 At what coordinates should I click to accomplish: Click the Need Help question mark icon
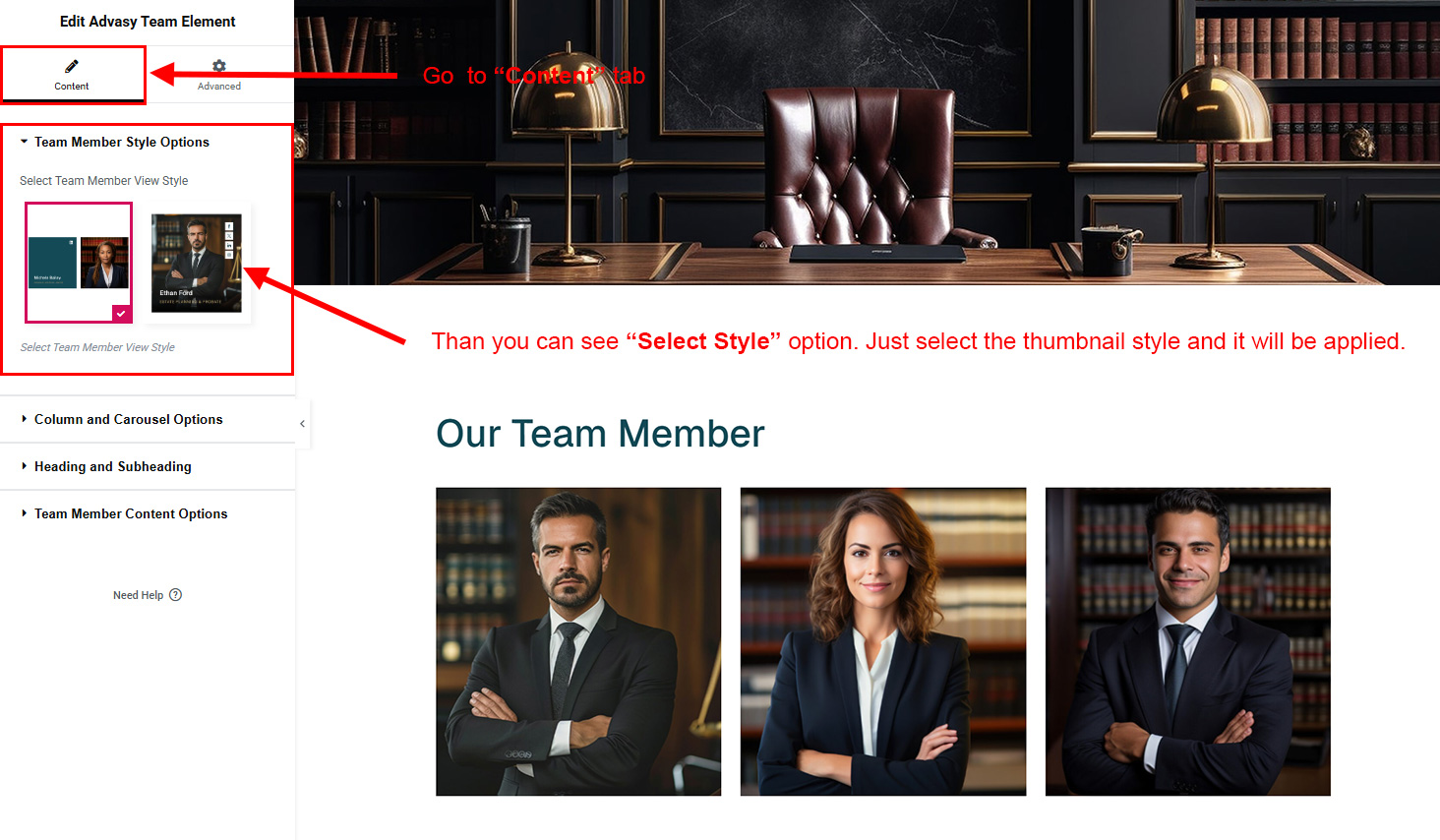(175, 594)
